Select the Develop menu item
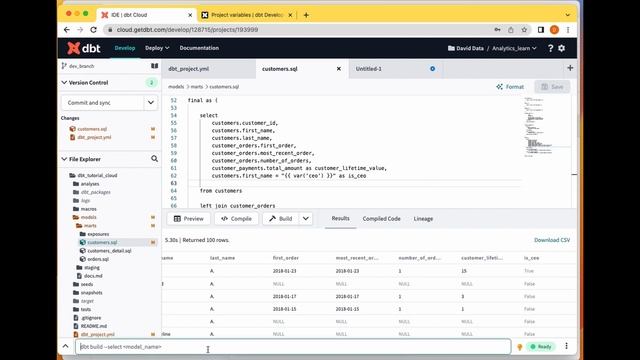 125,48
